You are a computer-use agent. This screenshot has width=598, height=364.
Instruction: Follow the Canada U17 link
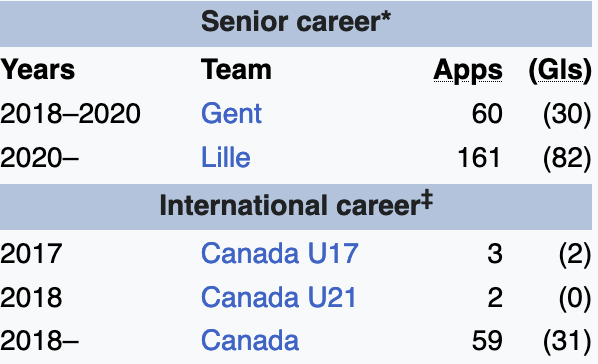point(280,253)
